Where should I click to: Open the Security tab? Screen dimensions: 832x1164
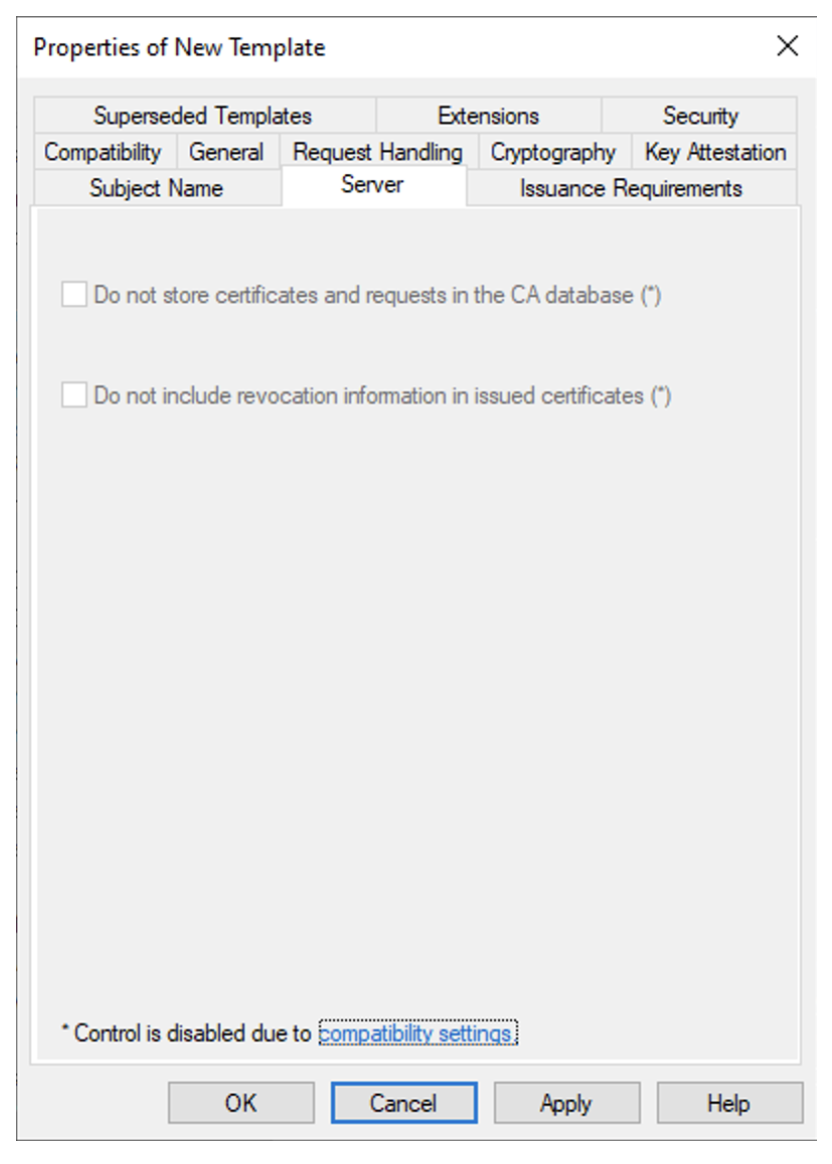pos(700,116)
